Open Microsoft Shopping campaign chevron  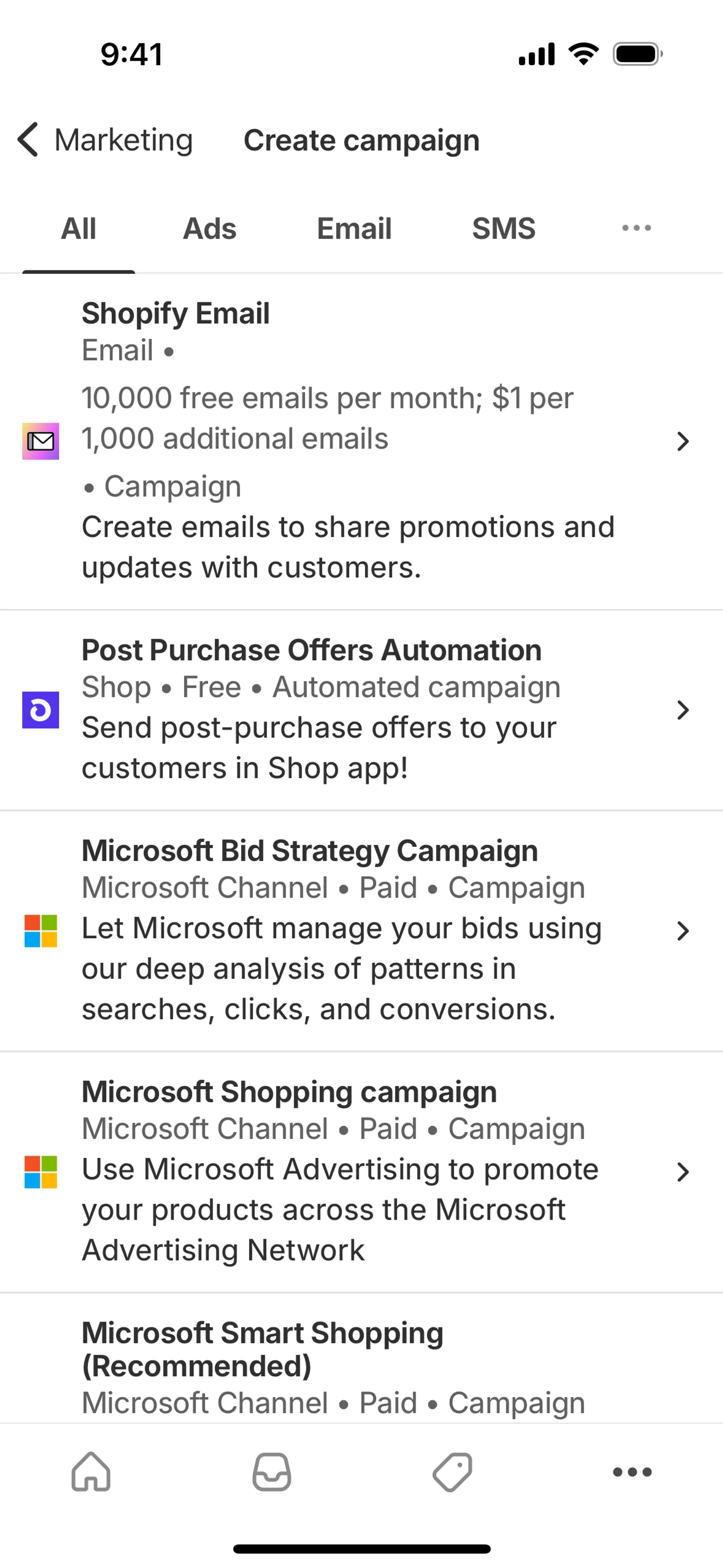point(683,1172)
